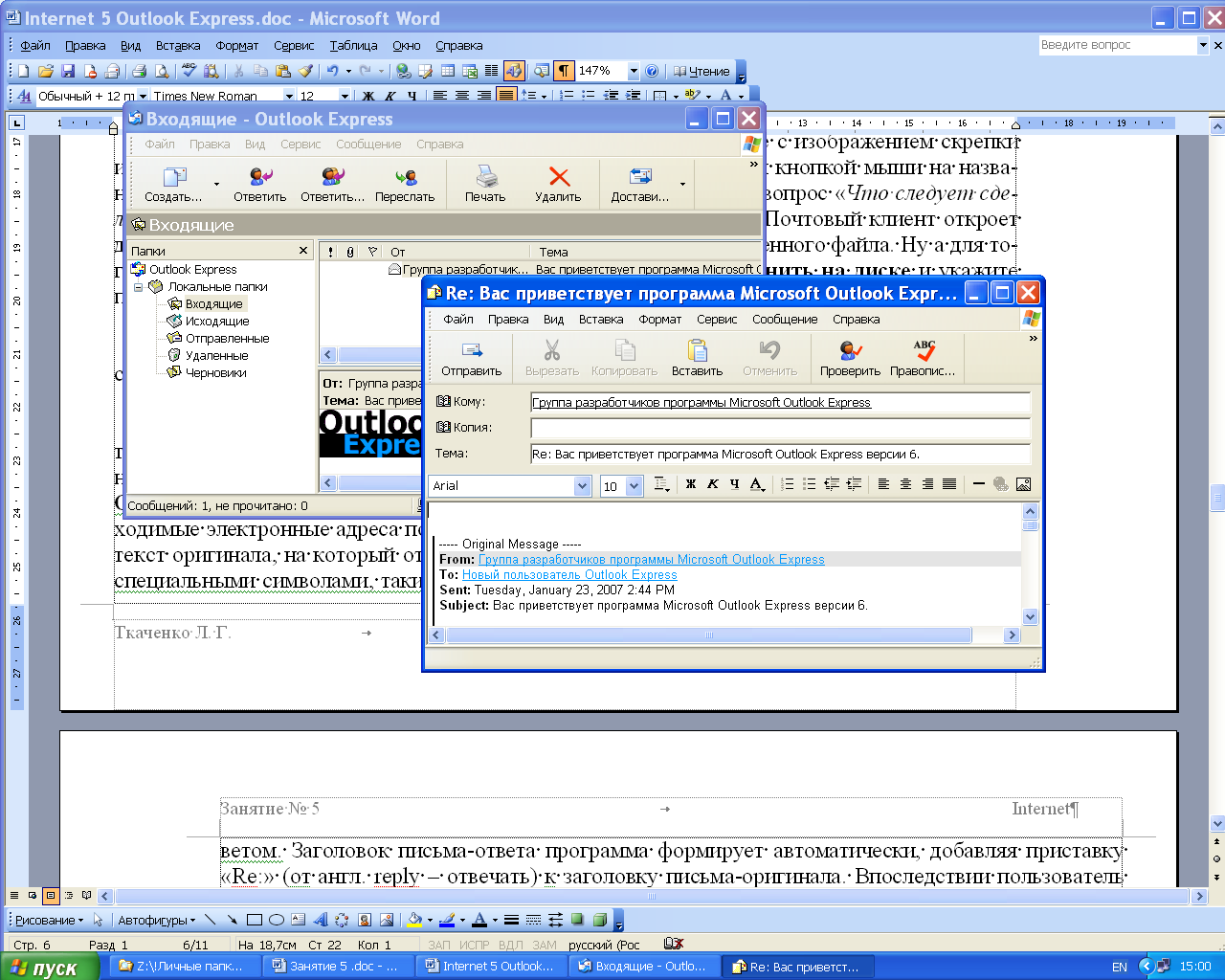
Task: Open Рисование menu in the Drawing toolbar
Action: (49, 920)
